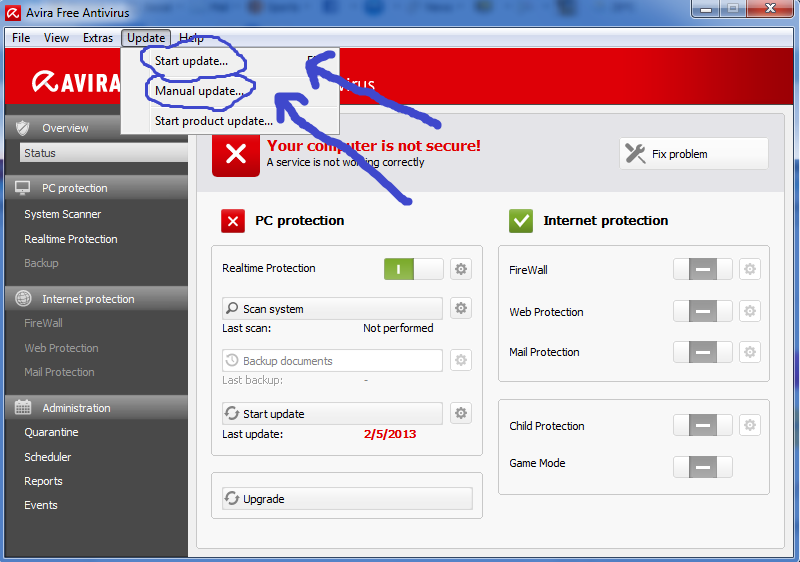Click 'Your computer is not secure!' message

(x=373, y=145)
